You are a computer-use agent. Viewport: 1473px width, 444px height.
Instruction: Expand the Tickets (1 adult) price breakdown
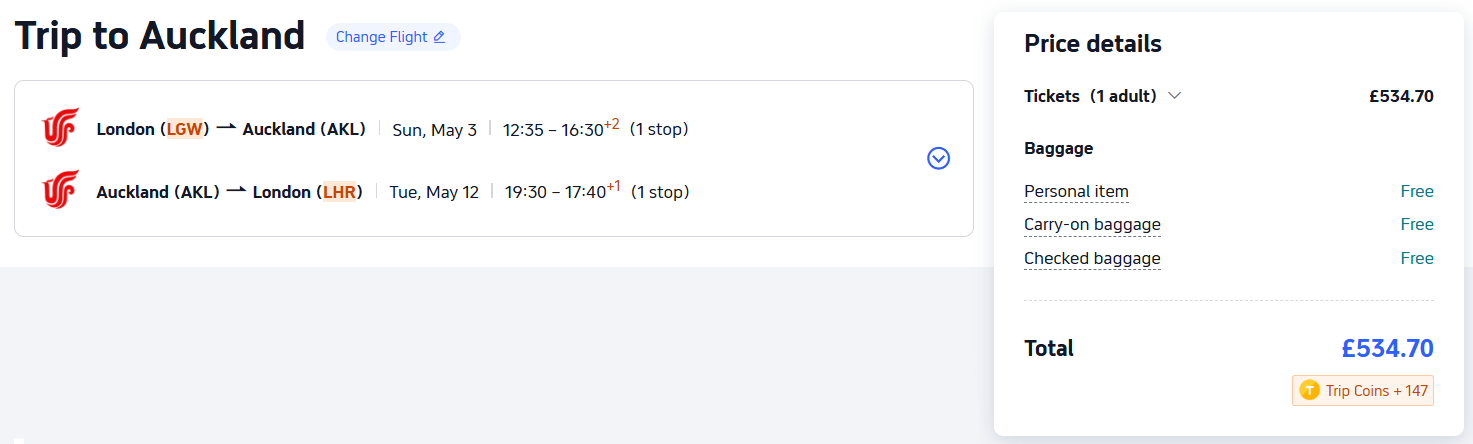click(1174, 96)
